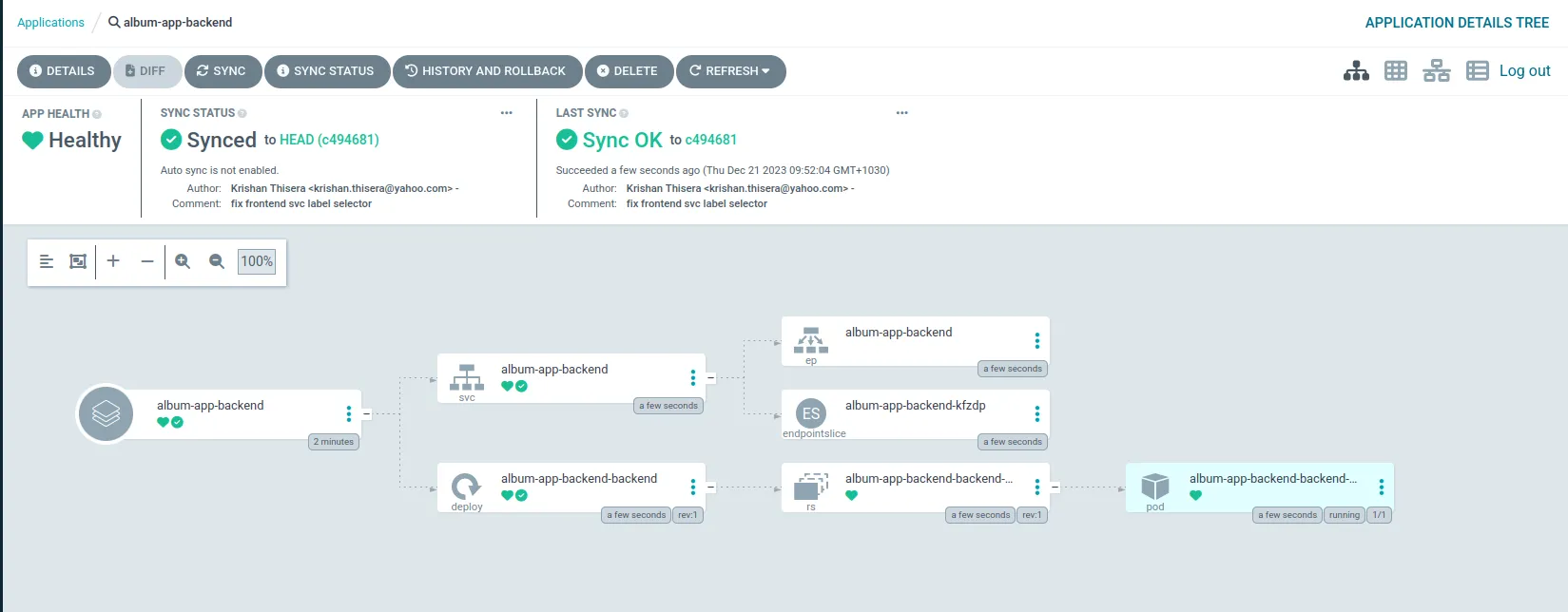The image size is (1568, 612).
Task: Select the ep endpoint node icon
Action: coord(811,340)
